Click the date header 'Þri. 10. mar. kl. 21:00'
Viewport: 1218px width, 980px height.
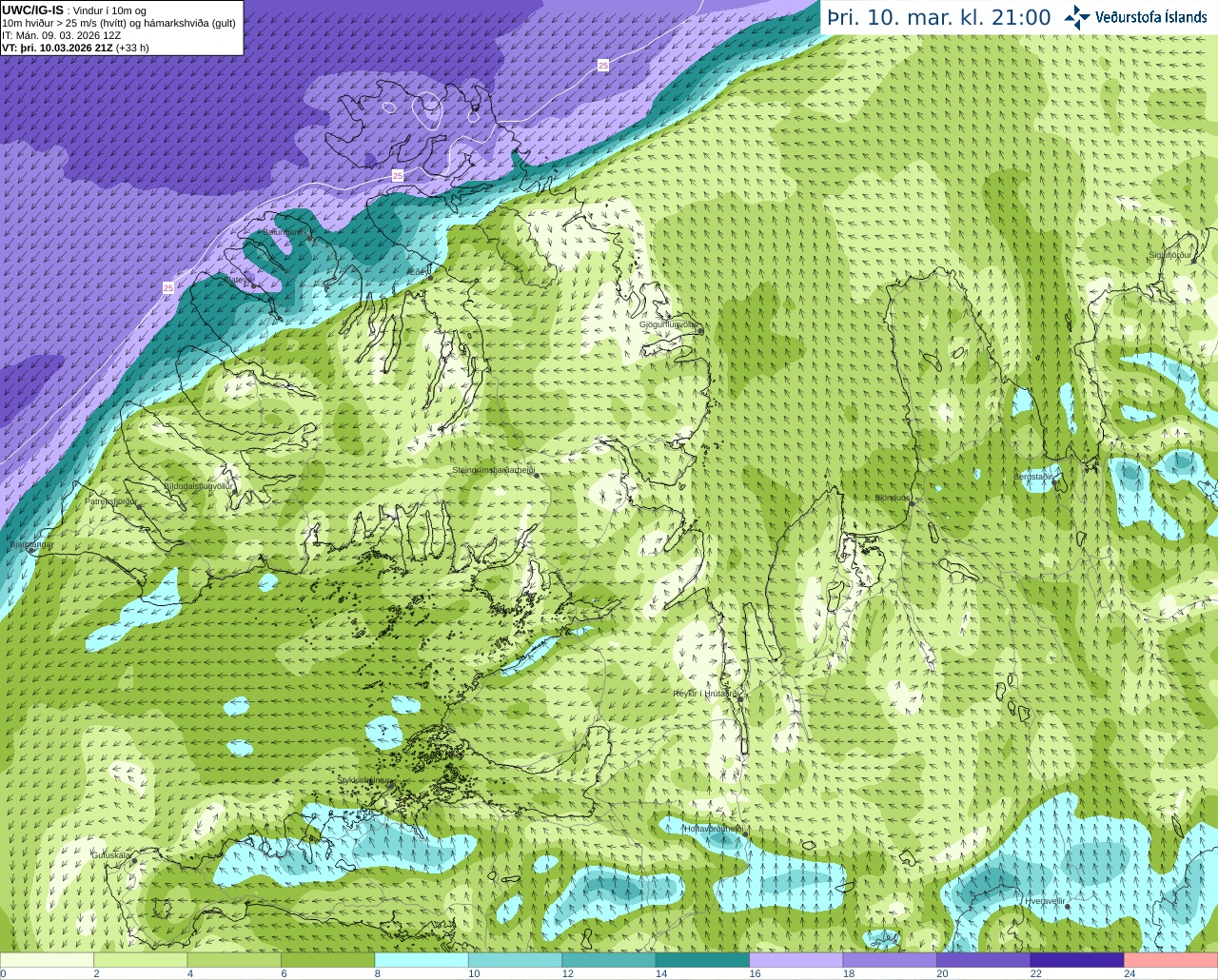(x=938, y=17)
